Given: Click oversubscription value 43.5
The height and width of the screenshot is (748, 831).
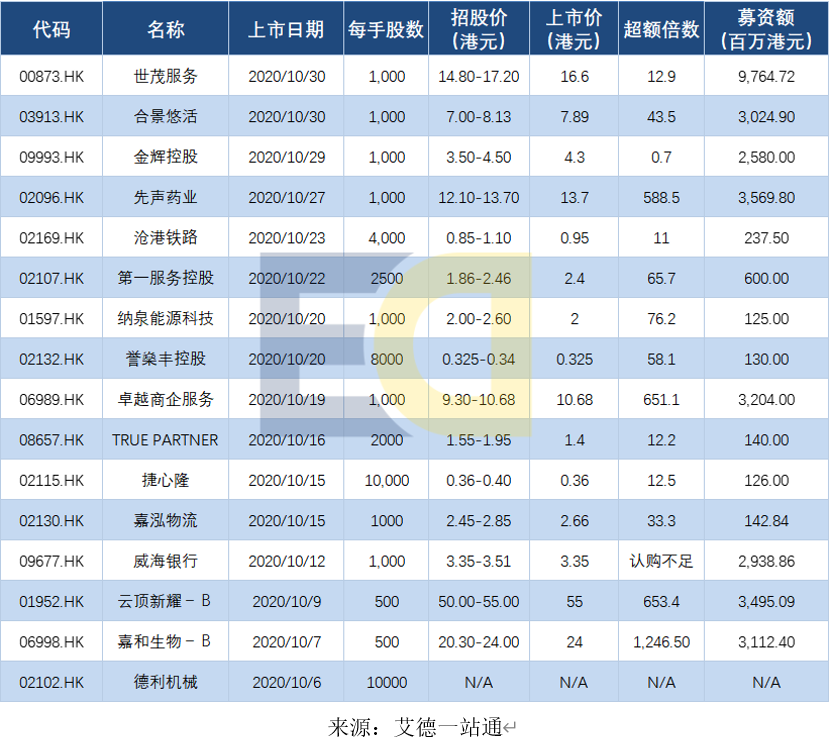Looking at the screenshot, I should click(661, 117).
